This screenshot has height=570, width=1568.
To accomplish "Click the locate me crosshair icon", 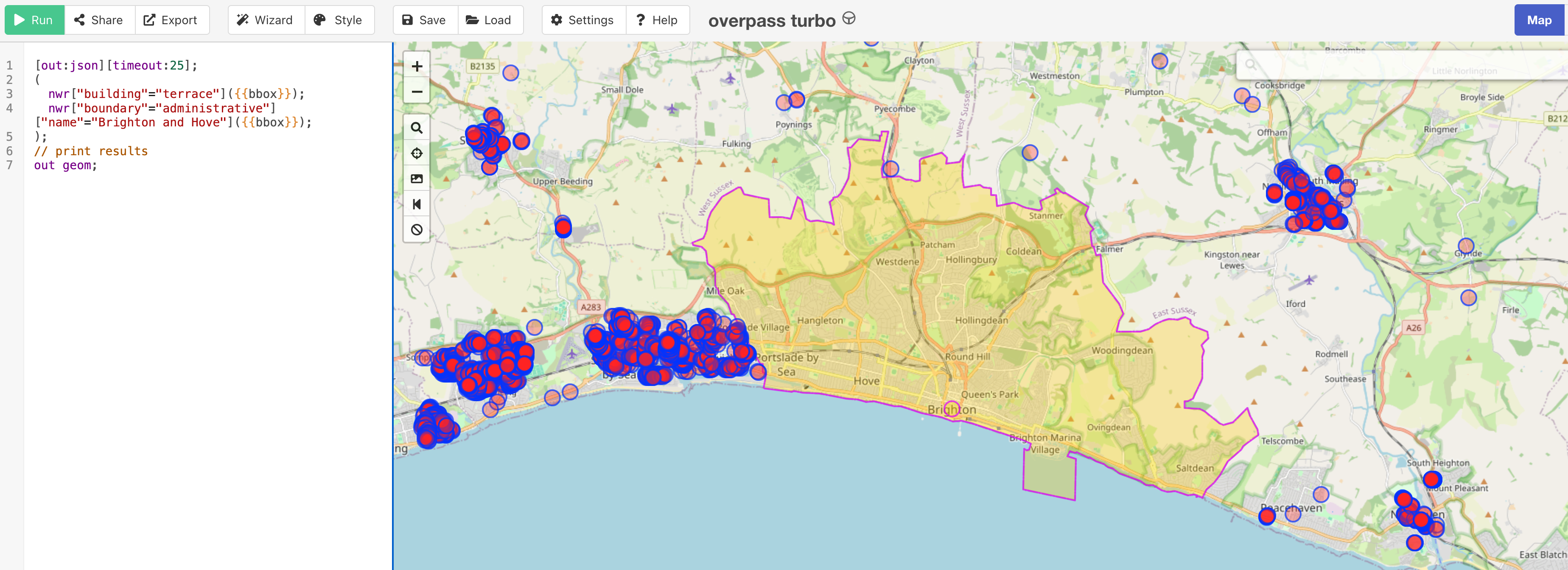I will point(417,153).
